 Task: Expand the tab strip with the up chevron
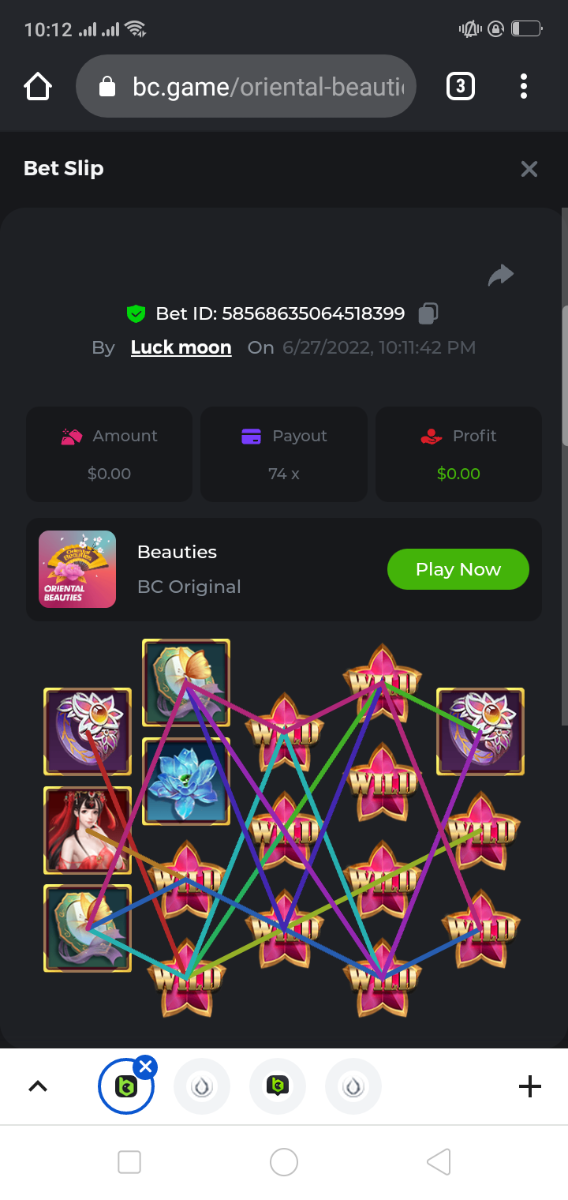[x=38, y=1086]
